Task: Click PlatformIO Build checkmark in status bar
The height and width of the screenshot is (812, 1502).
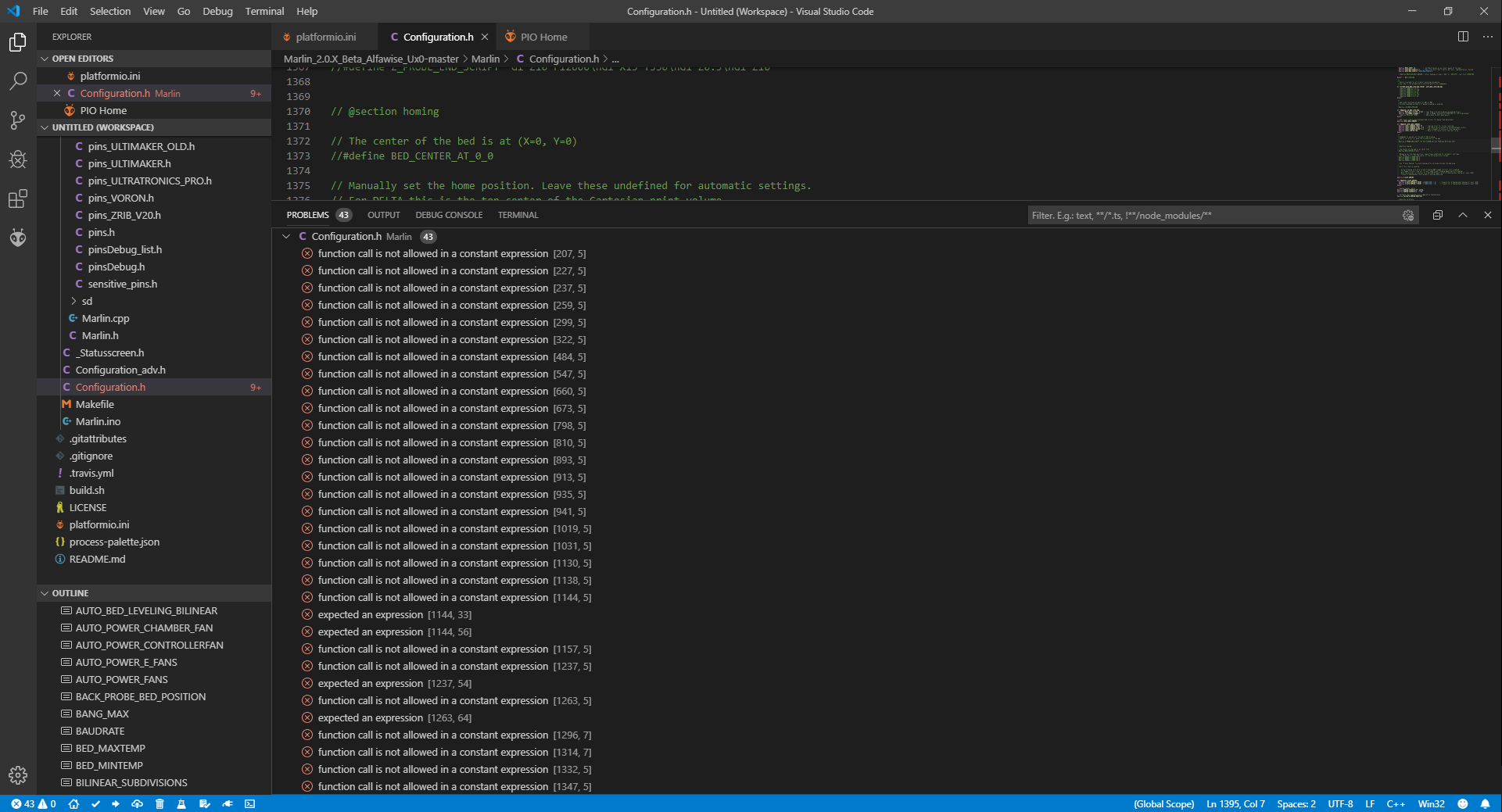Action: tap(95, 804)
